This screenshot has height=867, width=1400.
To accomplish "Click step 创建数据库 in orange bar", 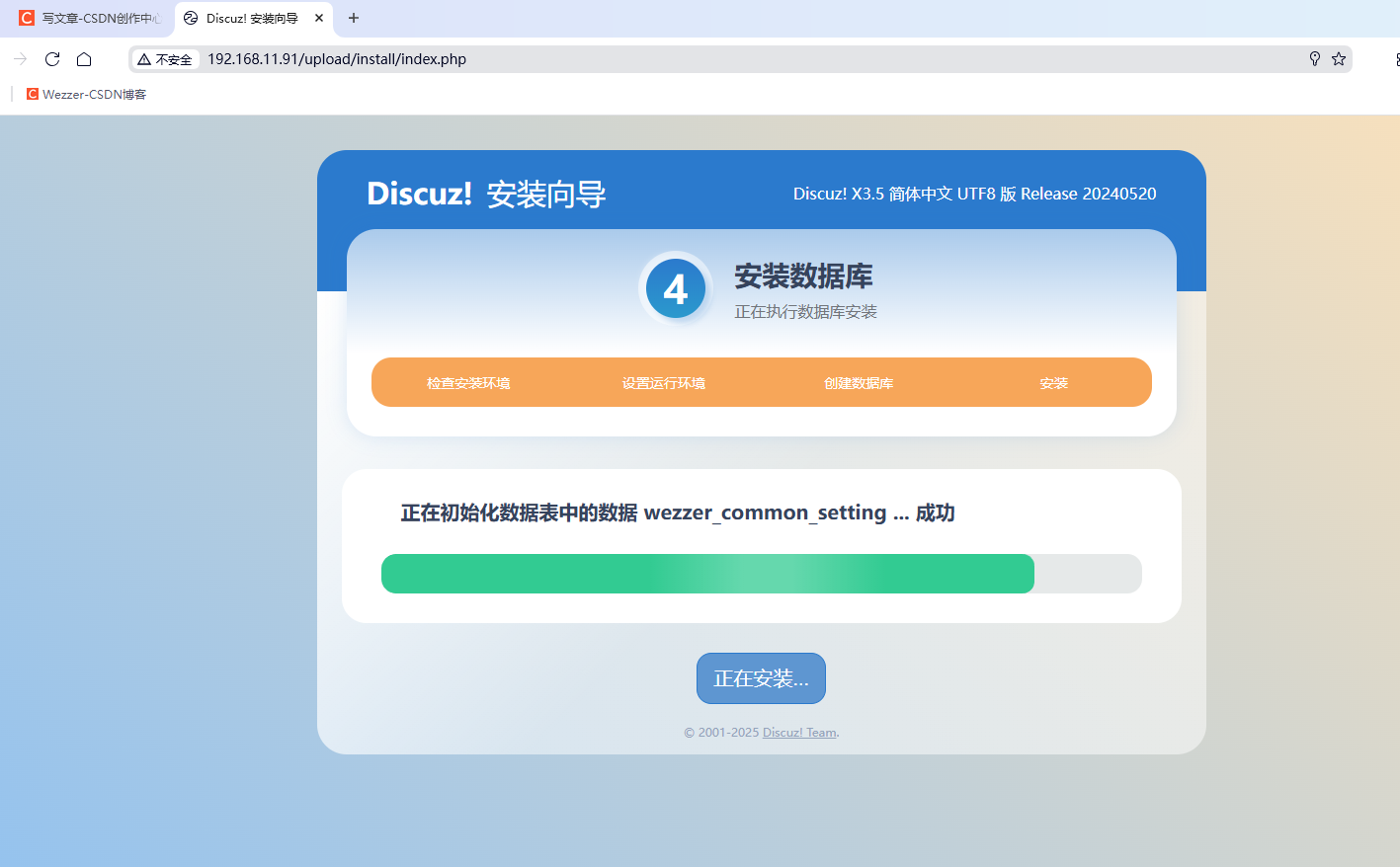I will [x=859, y=383].
